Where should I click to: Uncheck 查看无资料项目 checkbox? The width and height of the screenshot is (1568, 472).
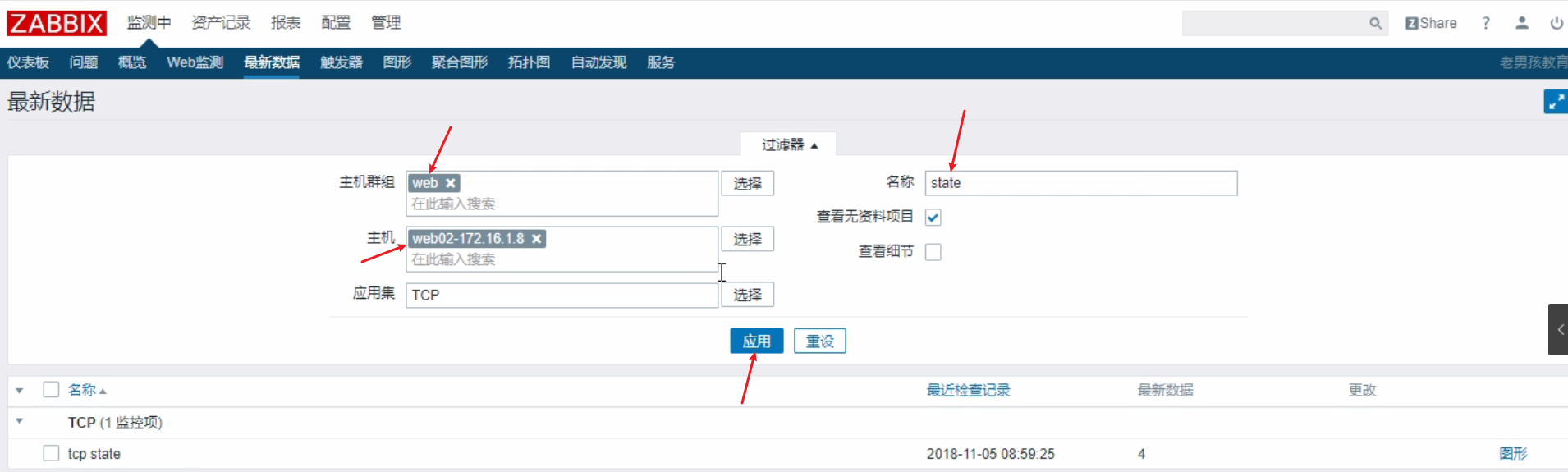click(933, 218)
